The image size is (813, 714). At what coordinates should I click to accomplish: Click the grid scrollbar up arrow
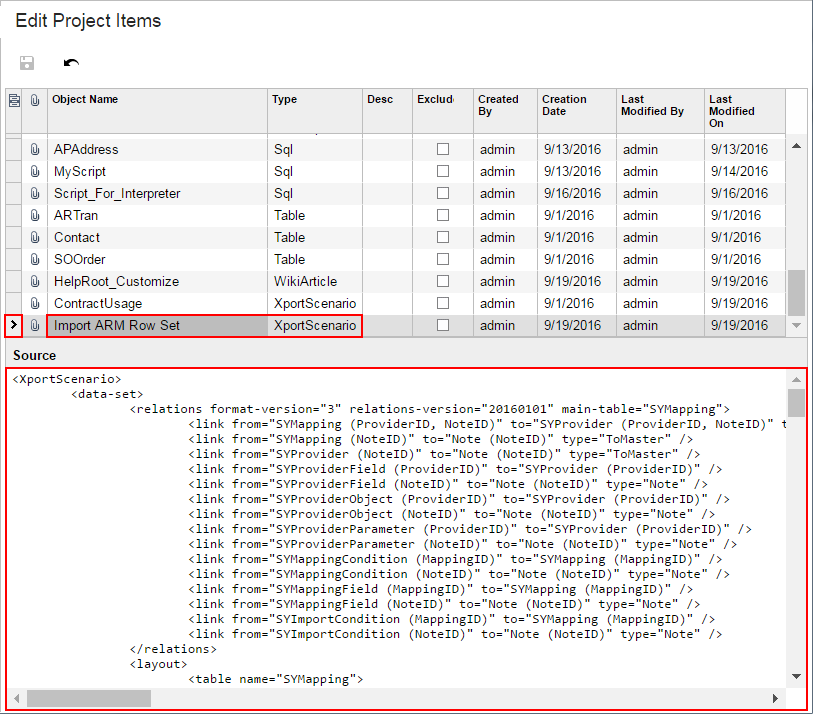pos(796,146)
